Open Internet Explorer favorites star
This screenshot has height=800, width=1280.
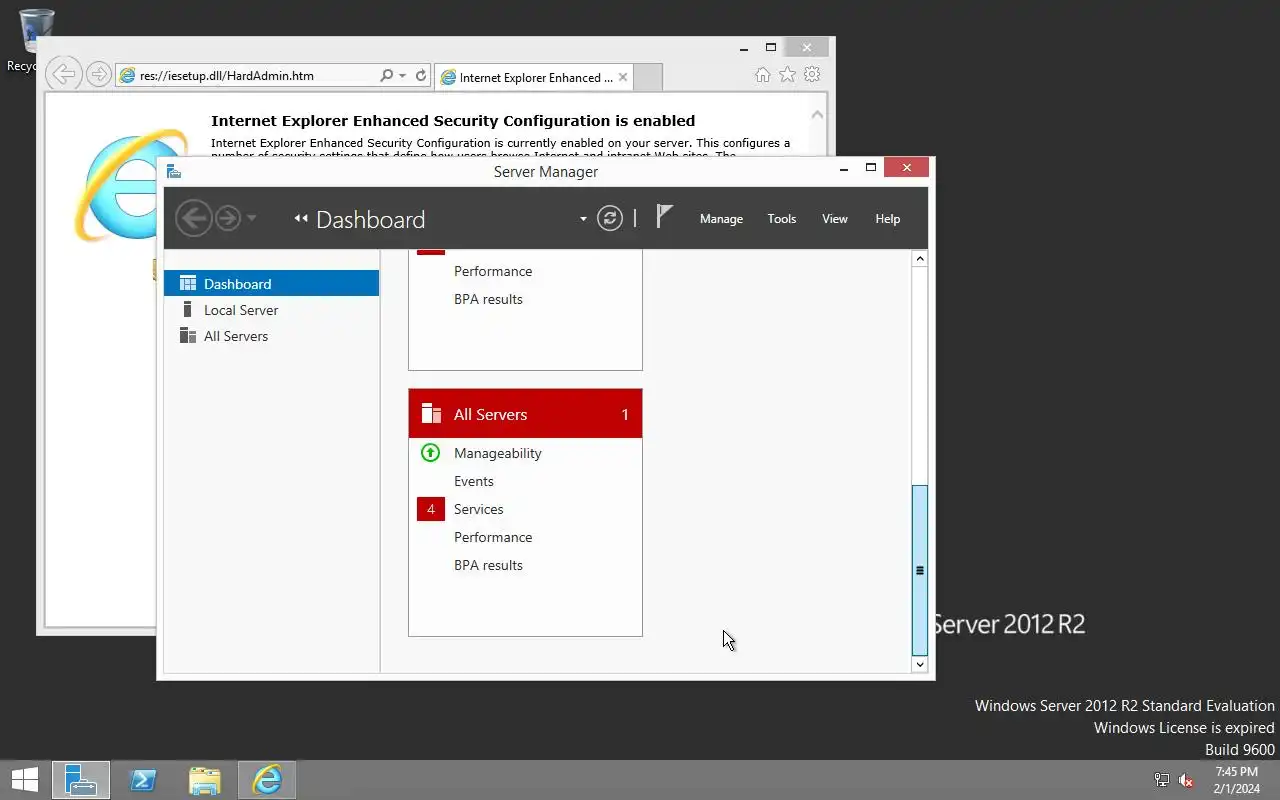(787, 75)
